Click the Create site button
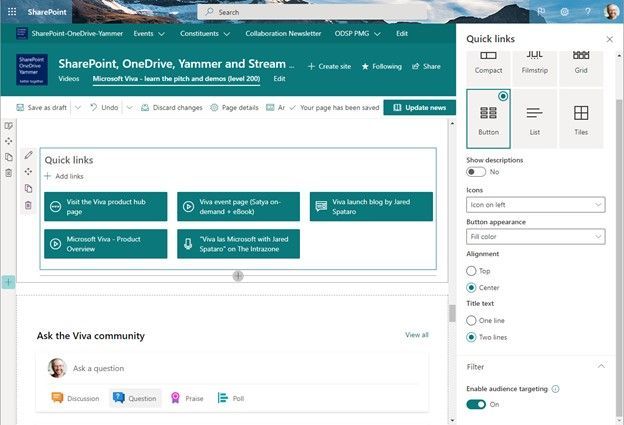 pos(330,66)
